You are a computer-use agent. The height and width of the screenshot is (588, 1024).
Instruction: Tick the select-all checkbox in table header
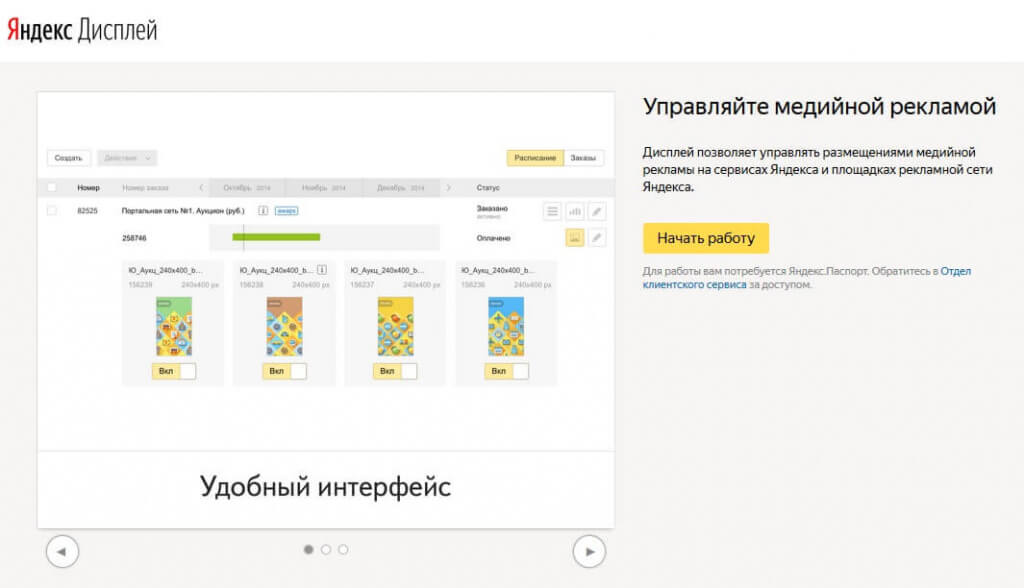(x=52, y=187)
